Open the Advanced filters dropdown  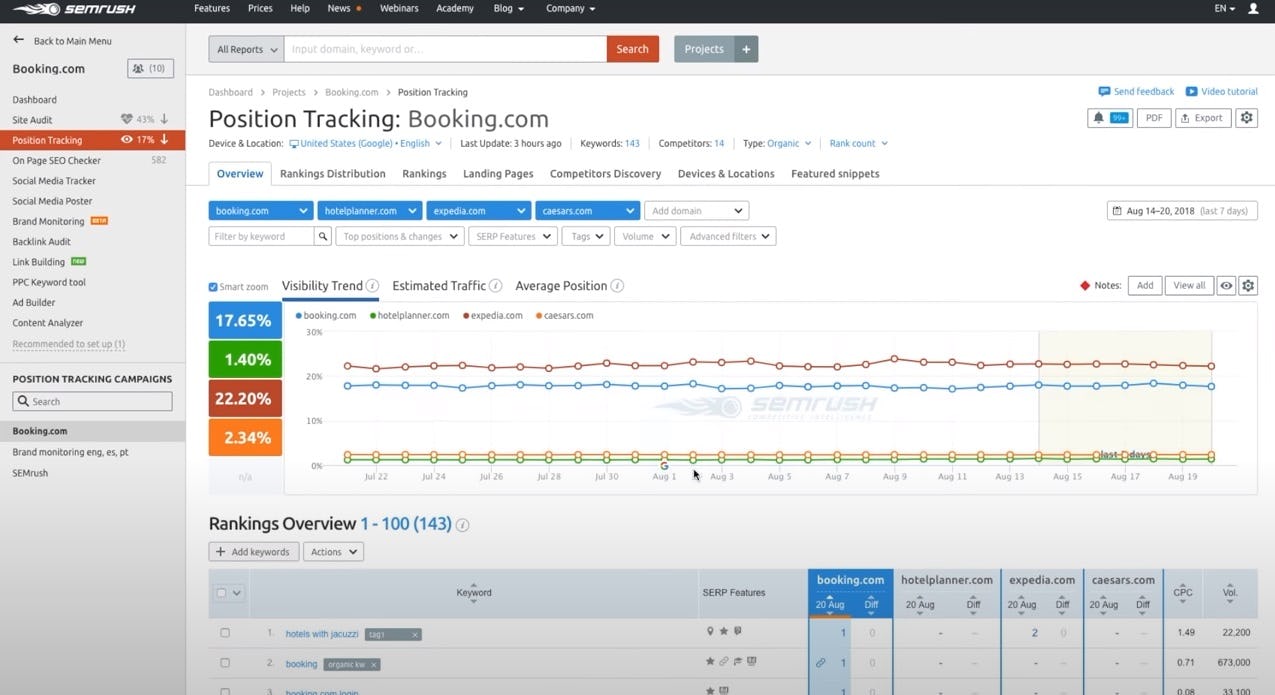tap(729, 237)
